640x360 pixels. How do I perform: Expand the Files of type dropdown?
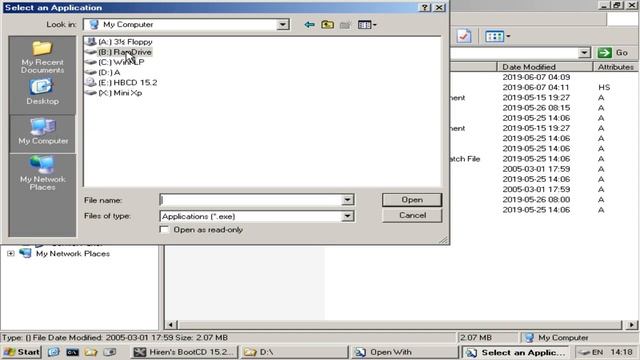click(347, 216)
